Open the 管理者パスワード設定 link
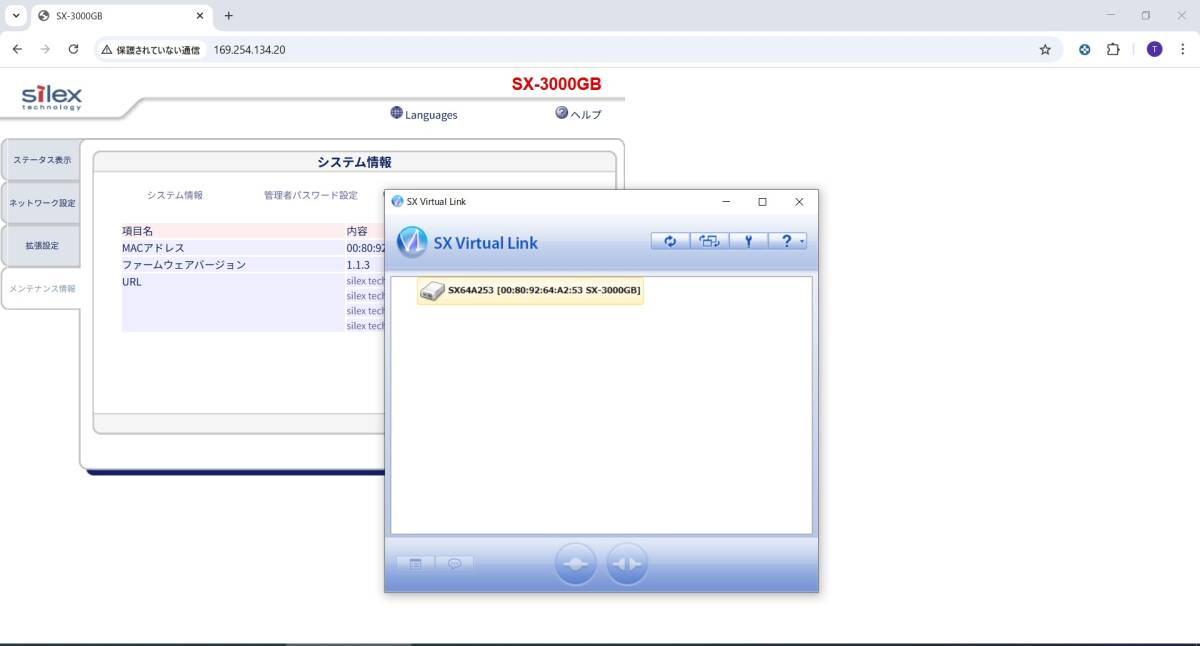The width and height of the screenshot is (1200, 646). point(311,195)
